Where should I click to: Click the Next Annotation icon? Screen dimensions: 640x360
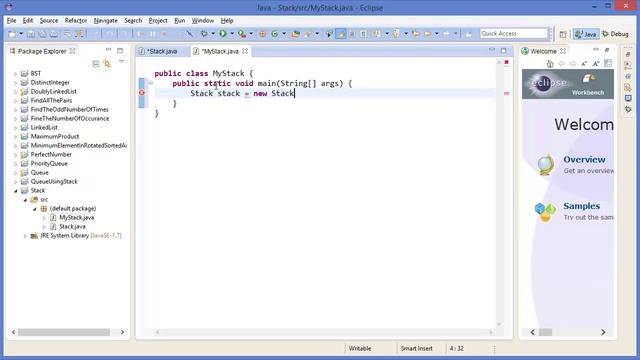tap(377, 34)
